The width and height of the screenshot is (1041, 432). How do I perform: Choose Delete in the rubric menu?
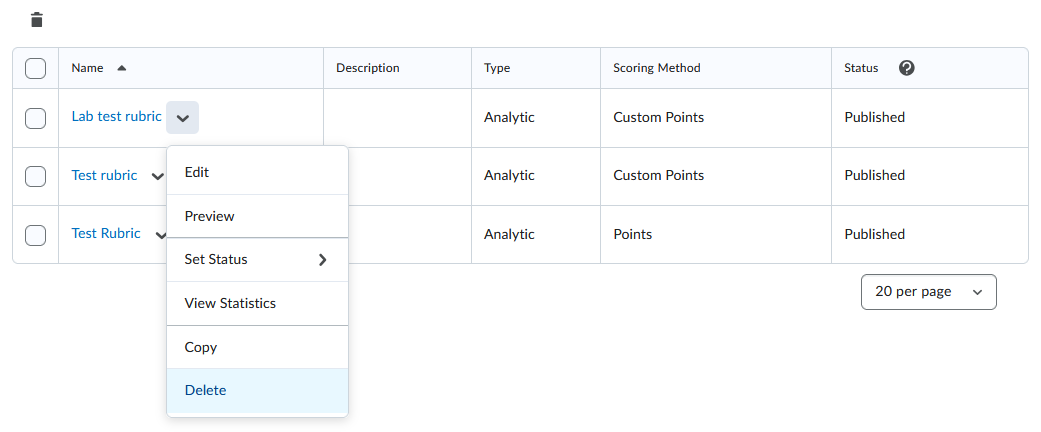tap(258, 390)
